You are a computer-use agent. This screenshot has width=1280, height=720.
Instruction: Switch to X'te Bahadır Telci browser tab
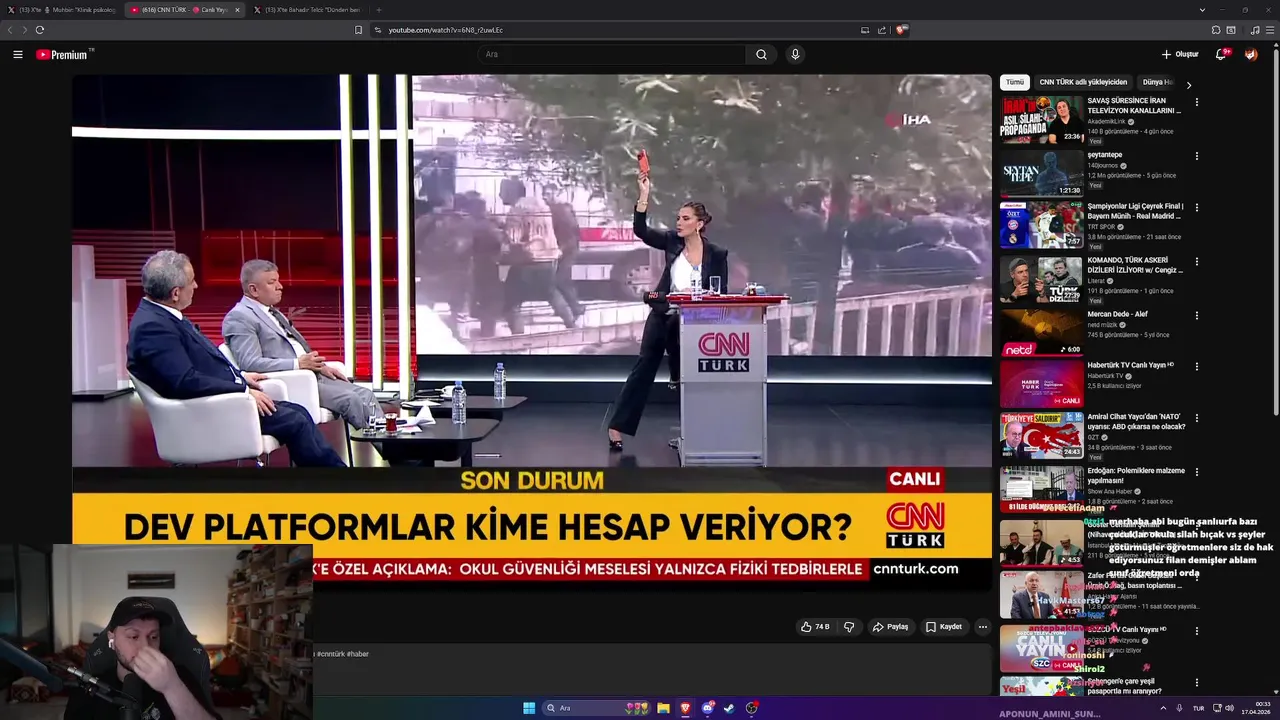(x=307, y=10)
